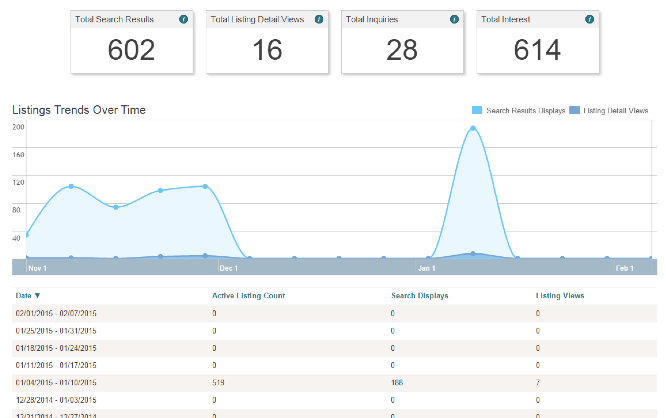The height and width of the screenshot is (418, 666).
Task: Click row date 01/11/2015 - 01/17/2015
Action: click(x=56, y=365)
